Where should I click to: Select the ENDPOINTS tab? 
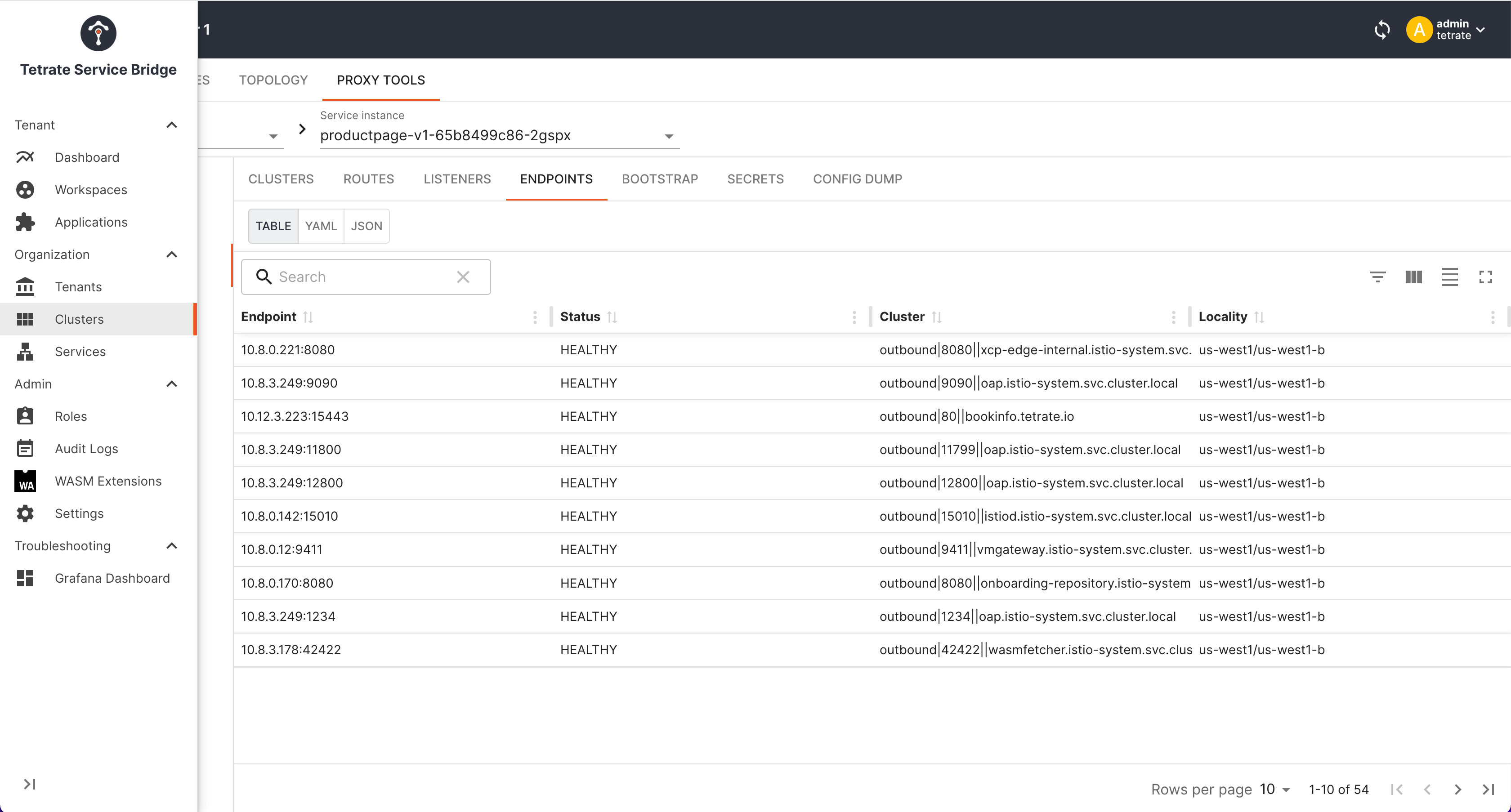pos(556,179)
